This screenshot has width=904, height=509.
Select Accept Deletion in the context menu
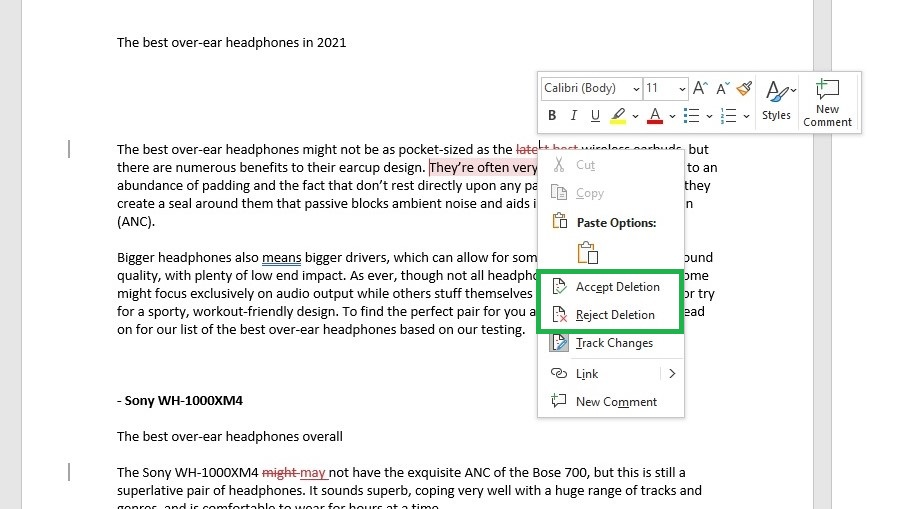click(x=611, y=286)
